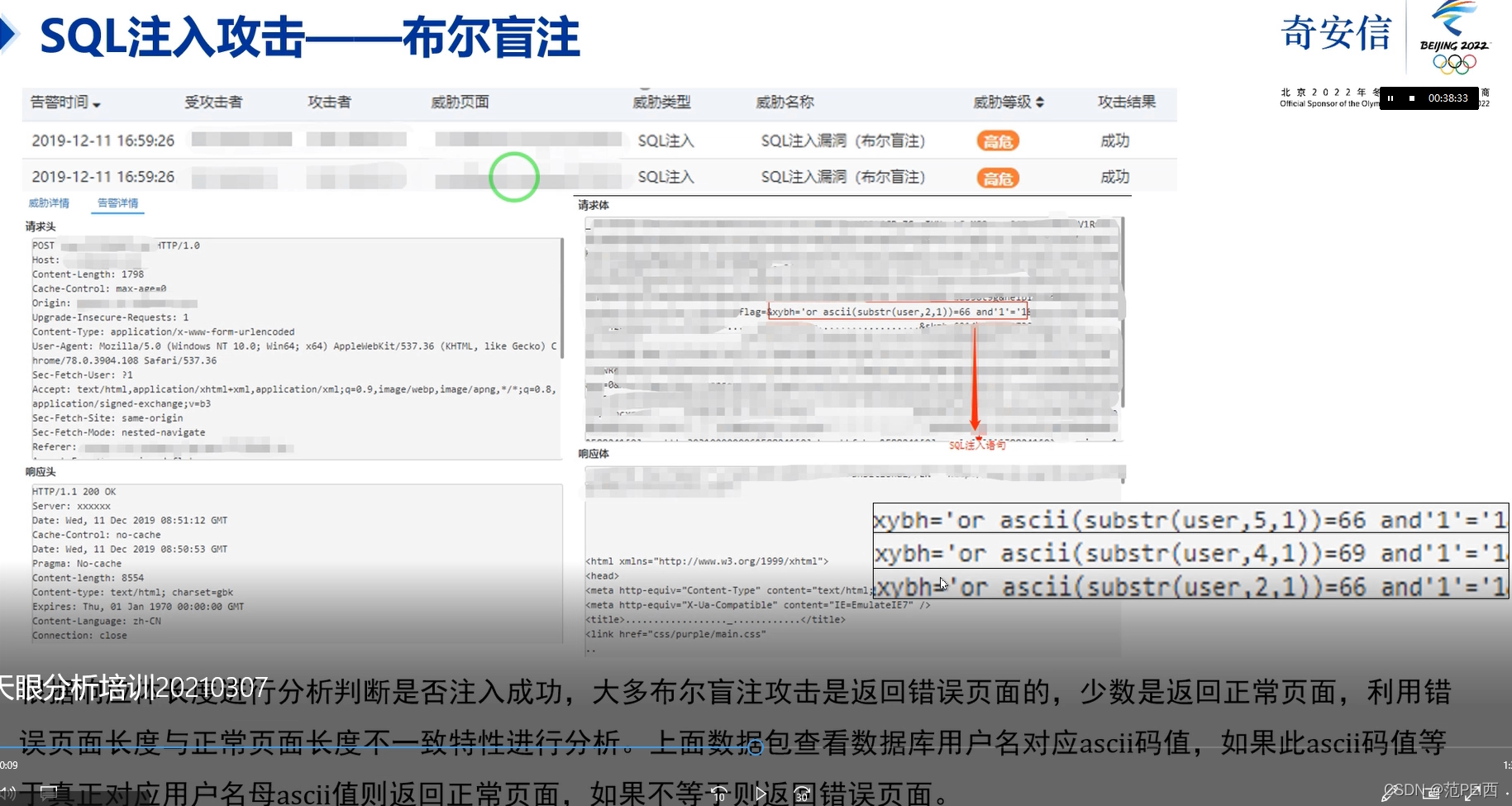
Task: Click the enlarged substr(user,2,1))=66 payload line
Action: pyautogui.click(x=1190, y=587)
